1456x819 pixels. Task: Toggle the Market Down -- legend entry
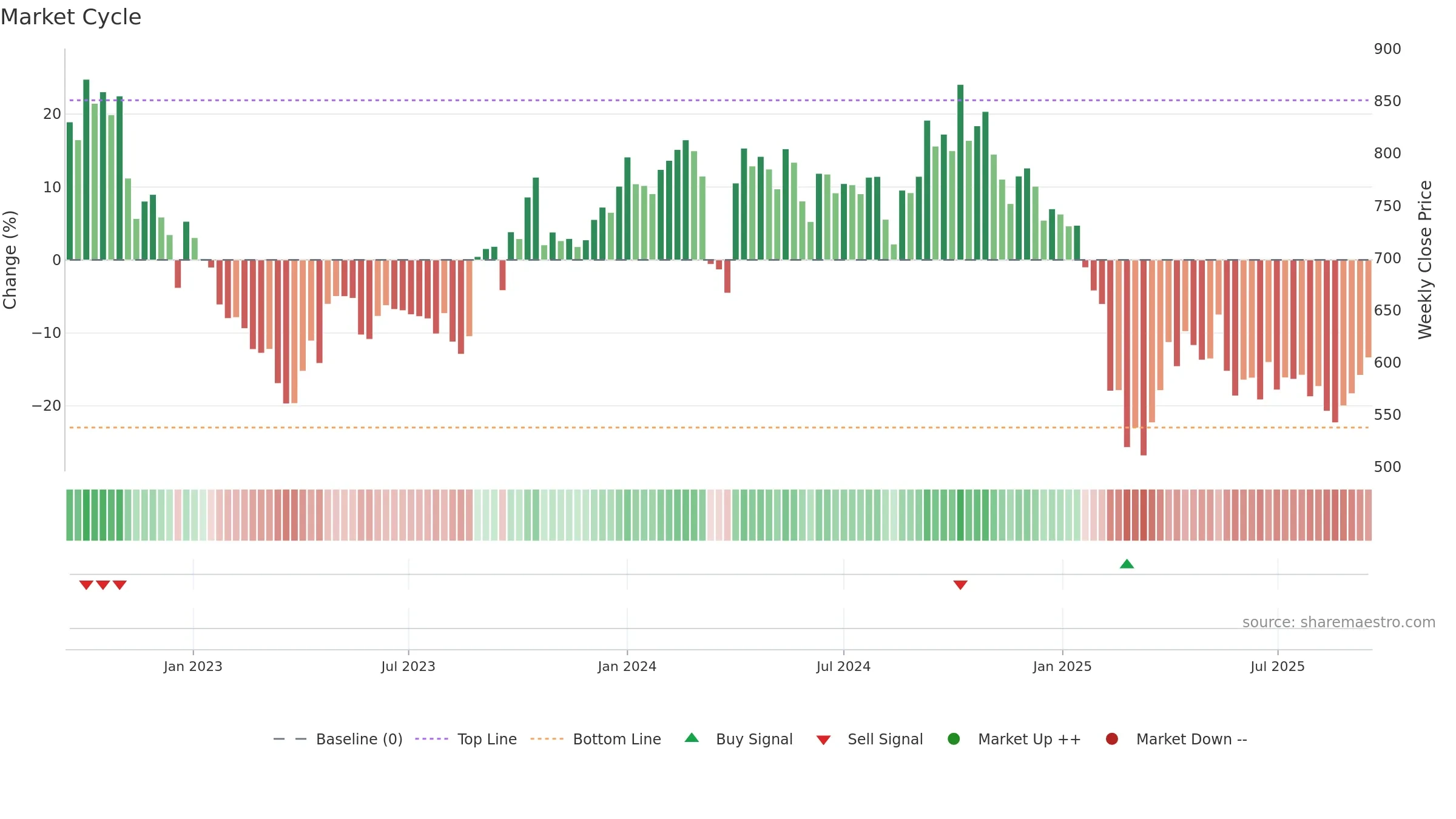pyautogui.click(x=1176, y=739)
